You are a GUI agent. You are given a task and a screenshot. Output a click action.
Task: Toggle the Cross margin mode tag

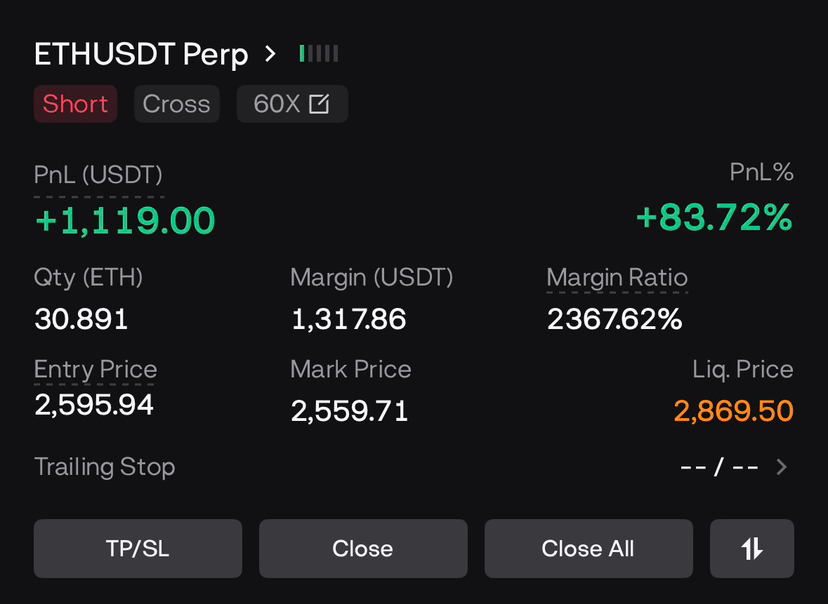[x=176, y=103]
